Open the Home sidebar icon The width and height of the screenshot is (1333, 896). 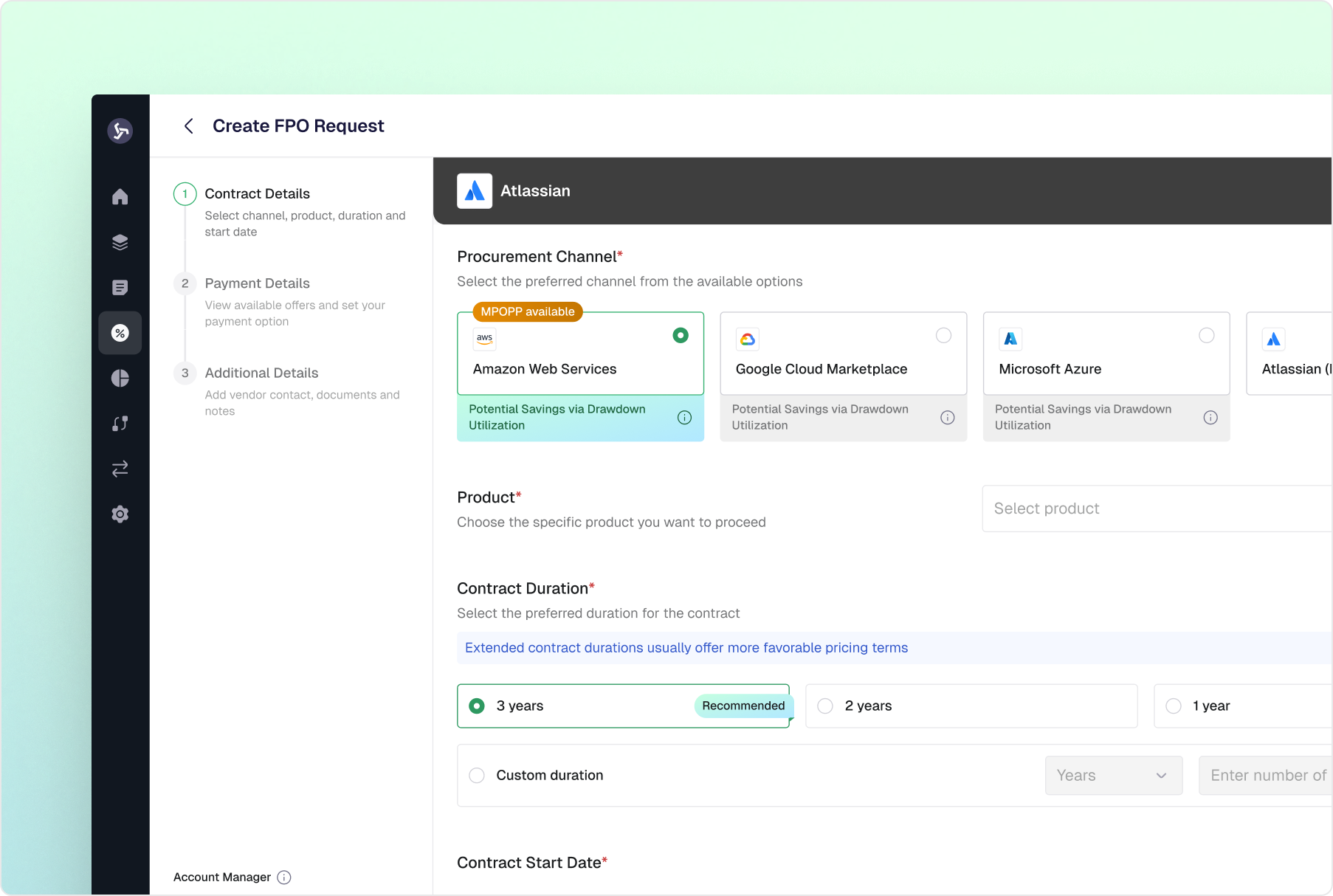[x=120, y=197]
